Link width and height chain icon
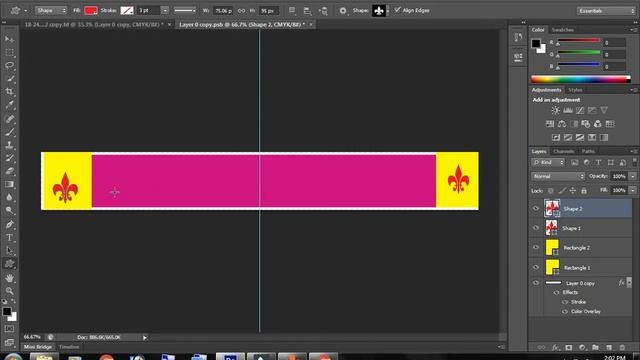 pyautogui.click(x=242, y=11)
